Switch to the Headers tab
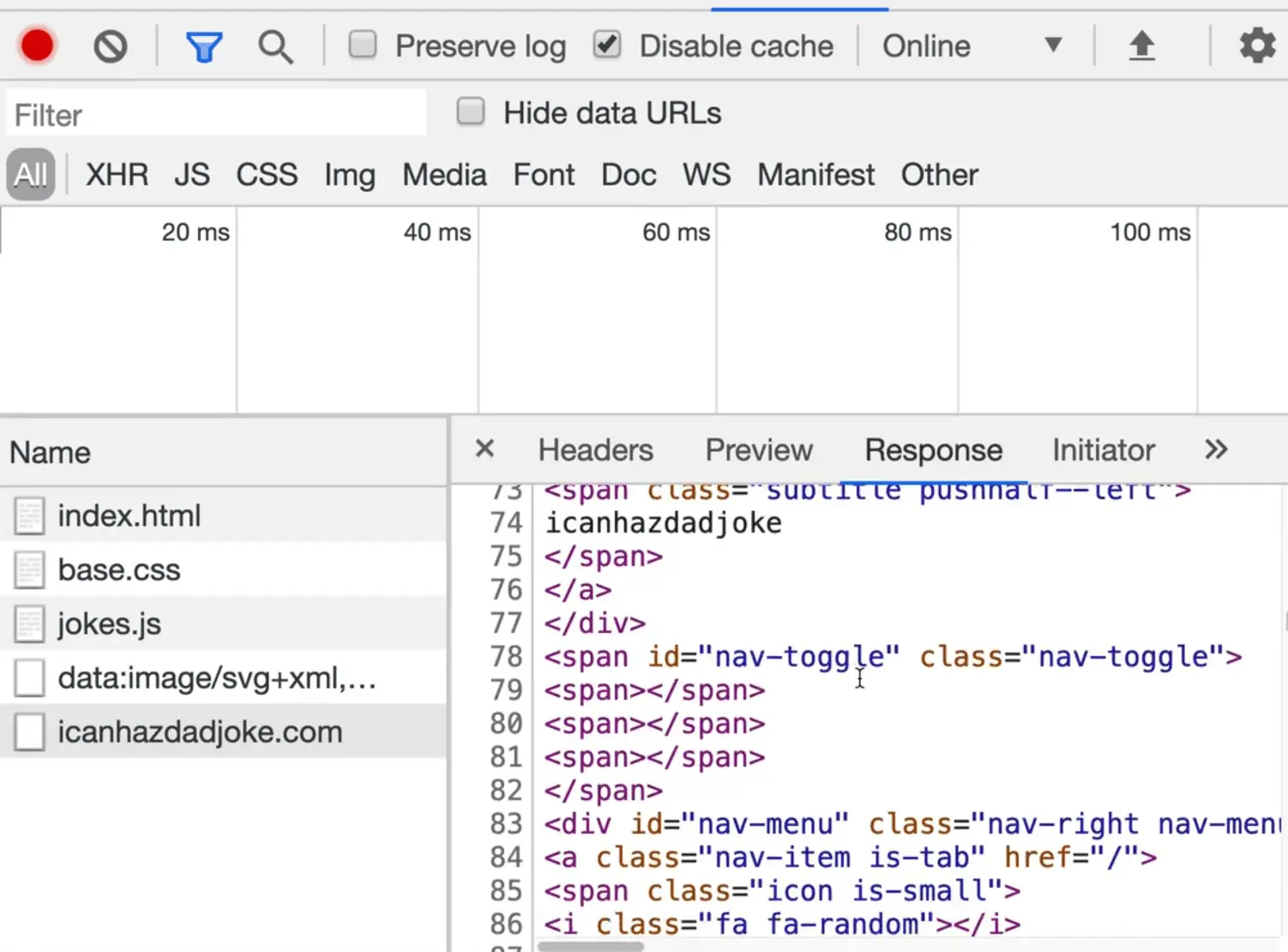Image resolution: width=1288 pixels, height=952 pixels. pos(595,450)
